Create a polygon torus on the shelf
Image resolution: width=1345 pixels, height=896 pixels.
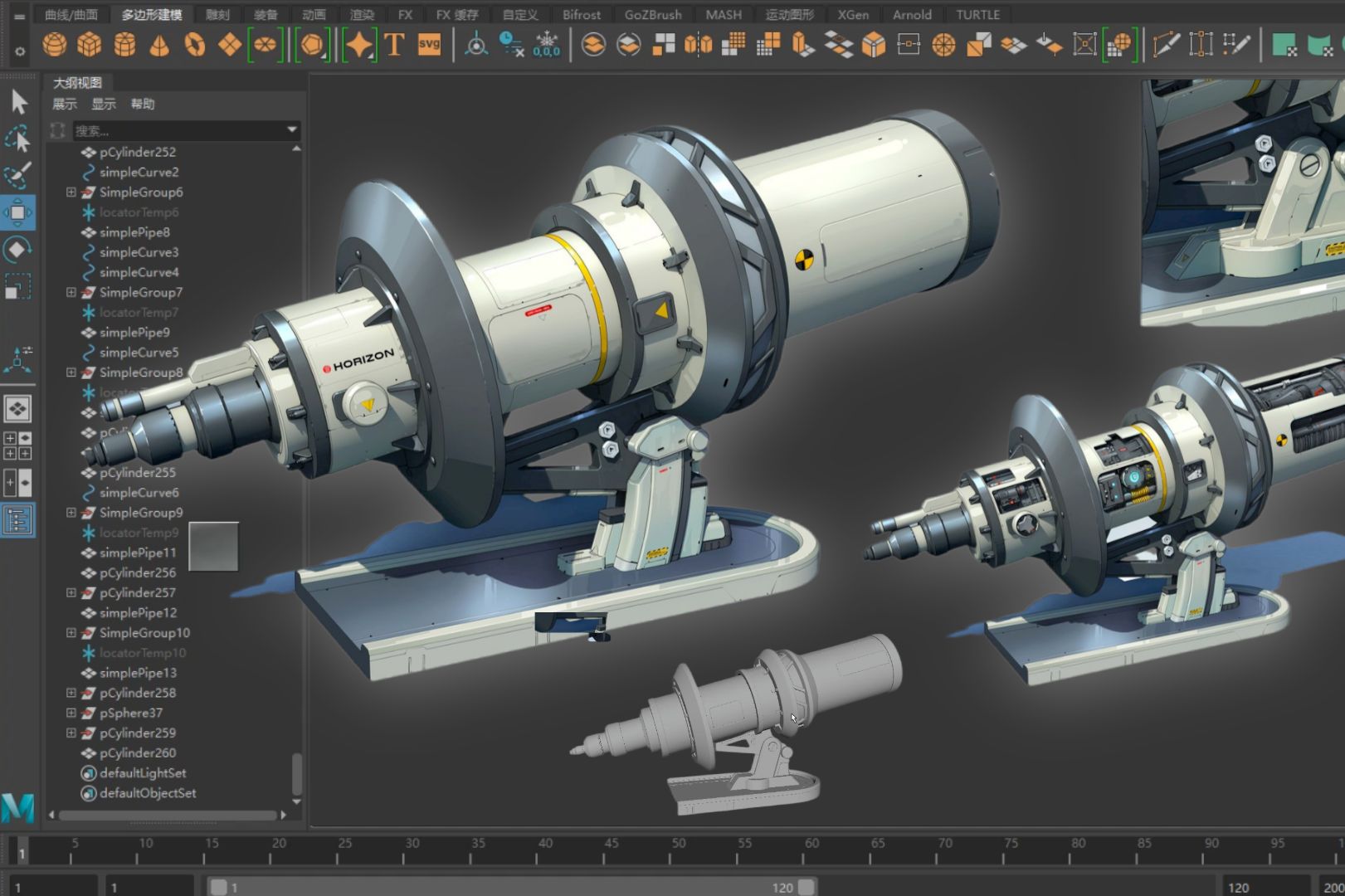point(194,46)
